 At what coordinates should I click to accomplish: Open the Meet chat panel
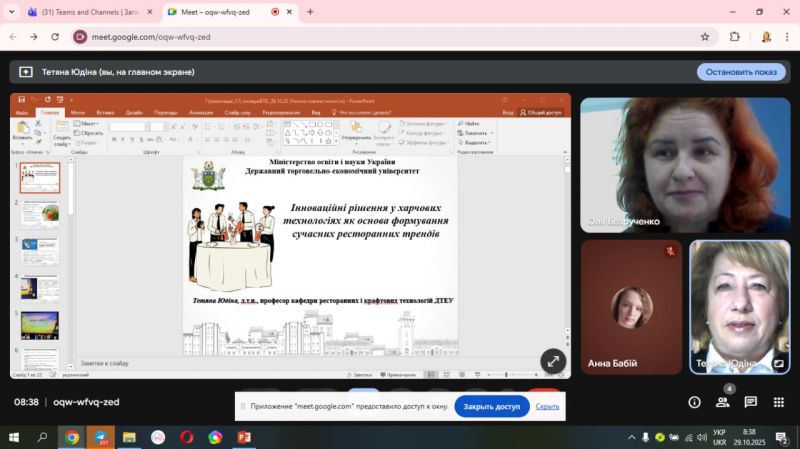750,402
